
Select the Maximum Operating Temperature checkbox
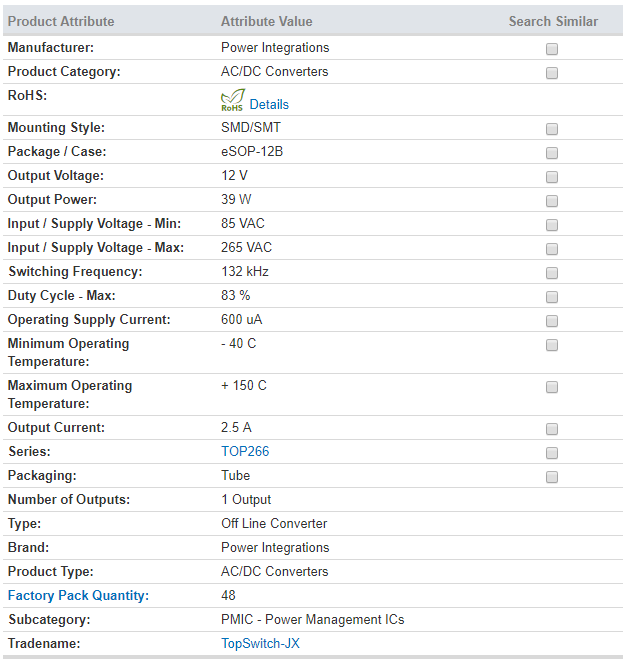pos(552,387)
